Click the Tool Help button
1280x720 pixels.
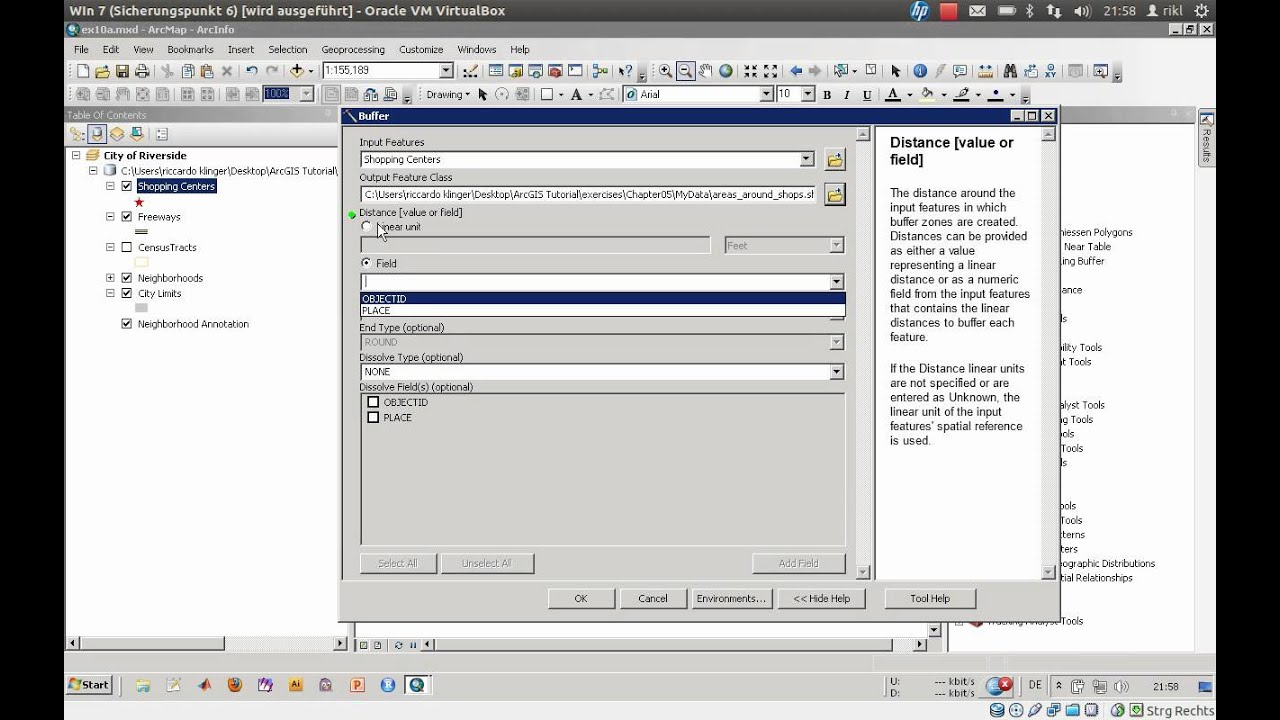tap(930, 598)
